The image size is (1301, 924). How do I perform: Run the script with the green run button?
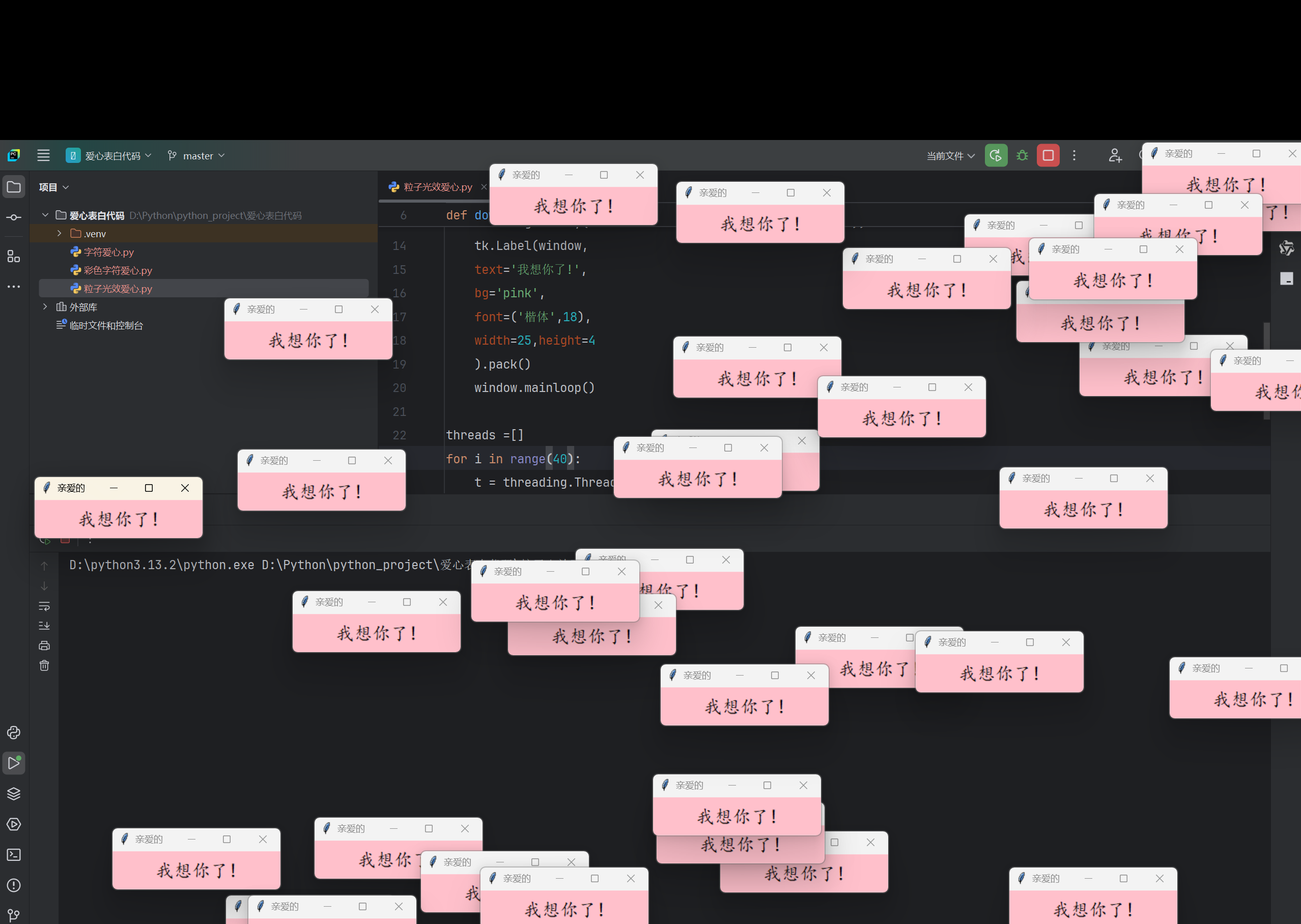point(995,155)
